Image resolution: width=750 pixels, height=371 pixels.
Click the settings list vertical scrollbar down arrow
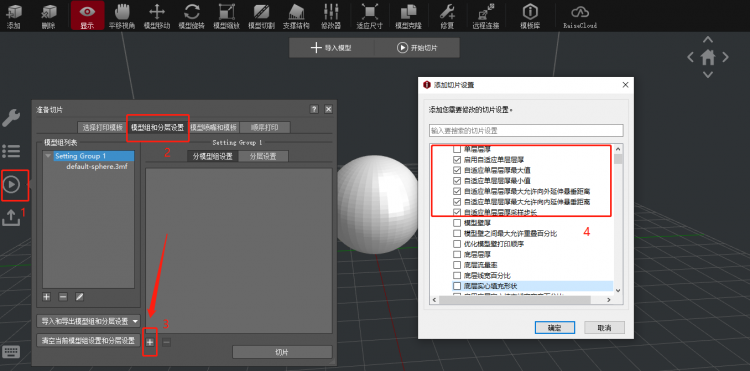click(618, 290)
